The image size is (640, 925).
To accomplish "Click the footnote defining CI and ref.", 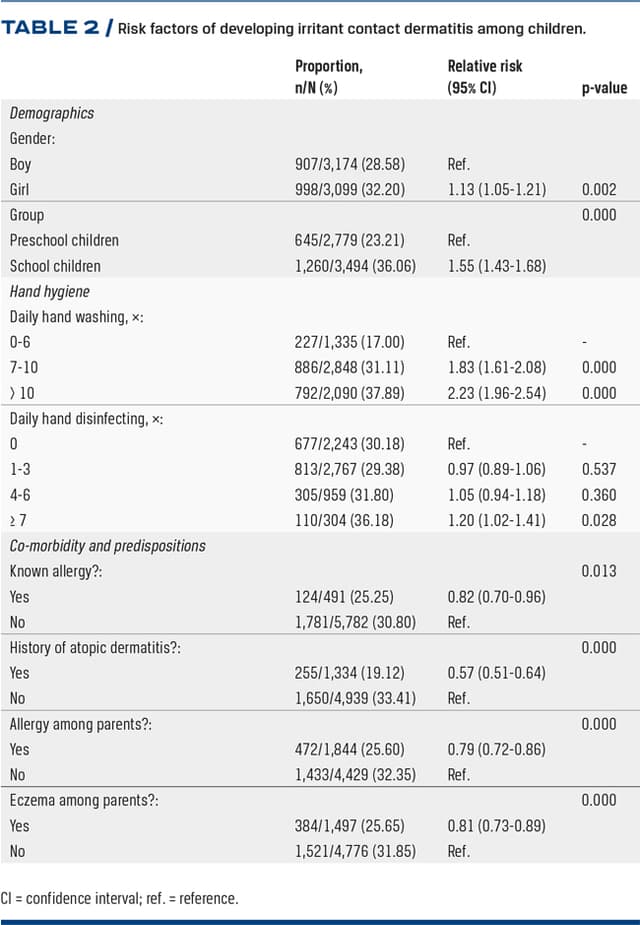I will [x=120, y=898].
